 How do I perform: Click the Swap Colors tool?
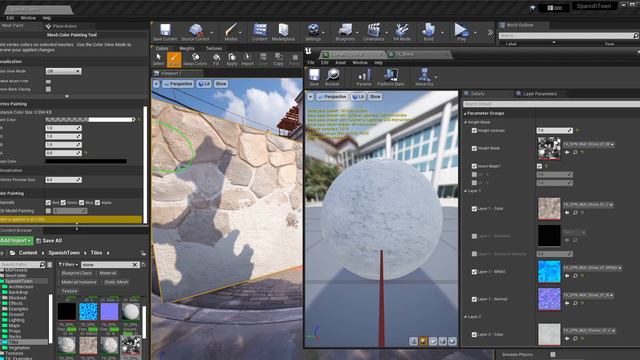[x=195, y=59]
